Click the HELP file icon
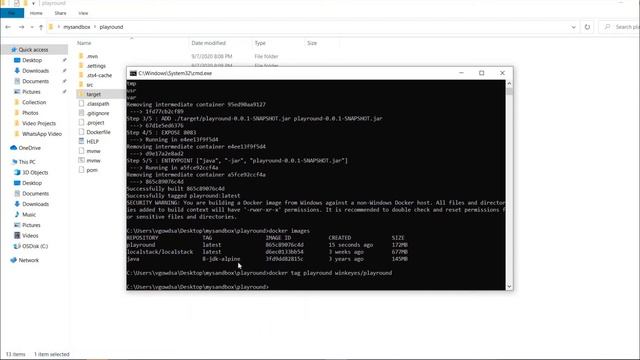The width and height of the screenshot is (640, 360). 81,141
